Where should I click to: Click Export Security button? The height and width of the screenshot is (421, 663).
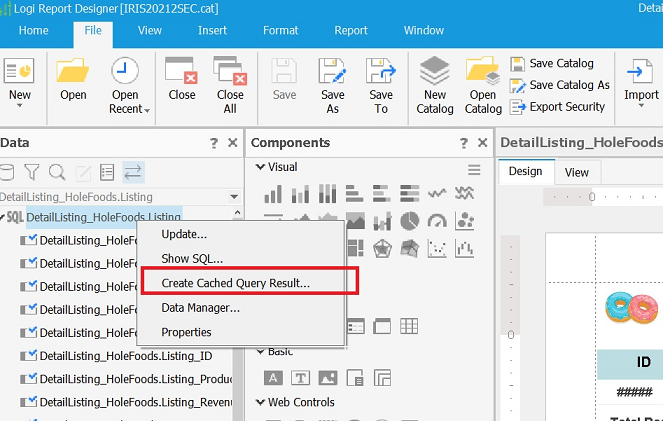coord(559,107)
